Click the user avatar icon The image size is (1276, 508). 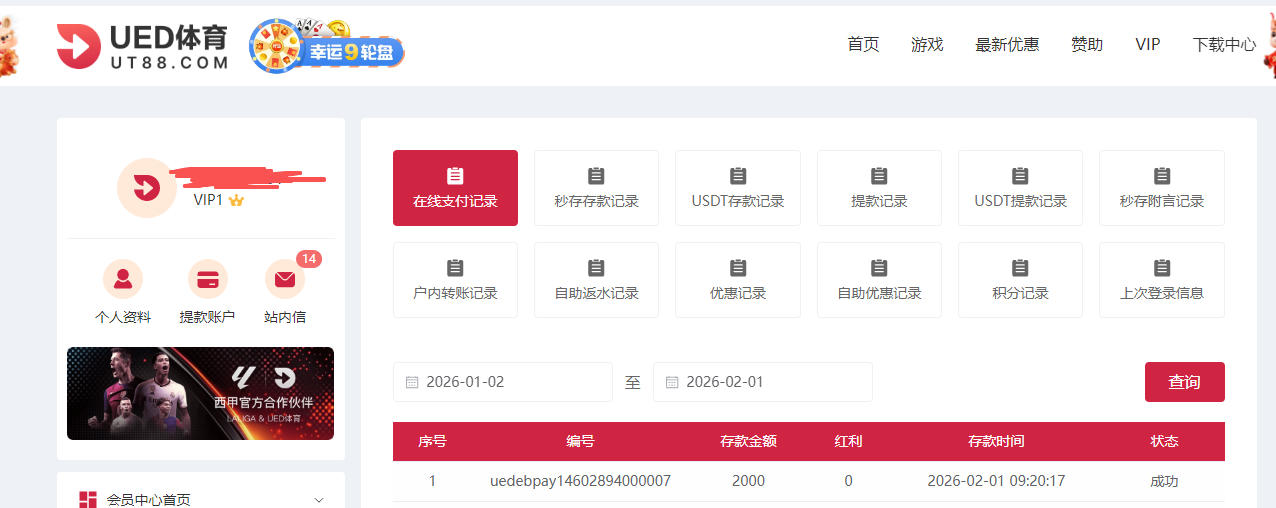(146, 187)
